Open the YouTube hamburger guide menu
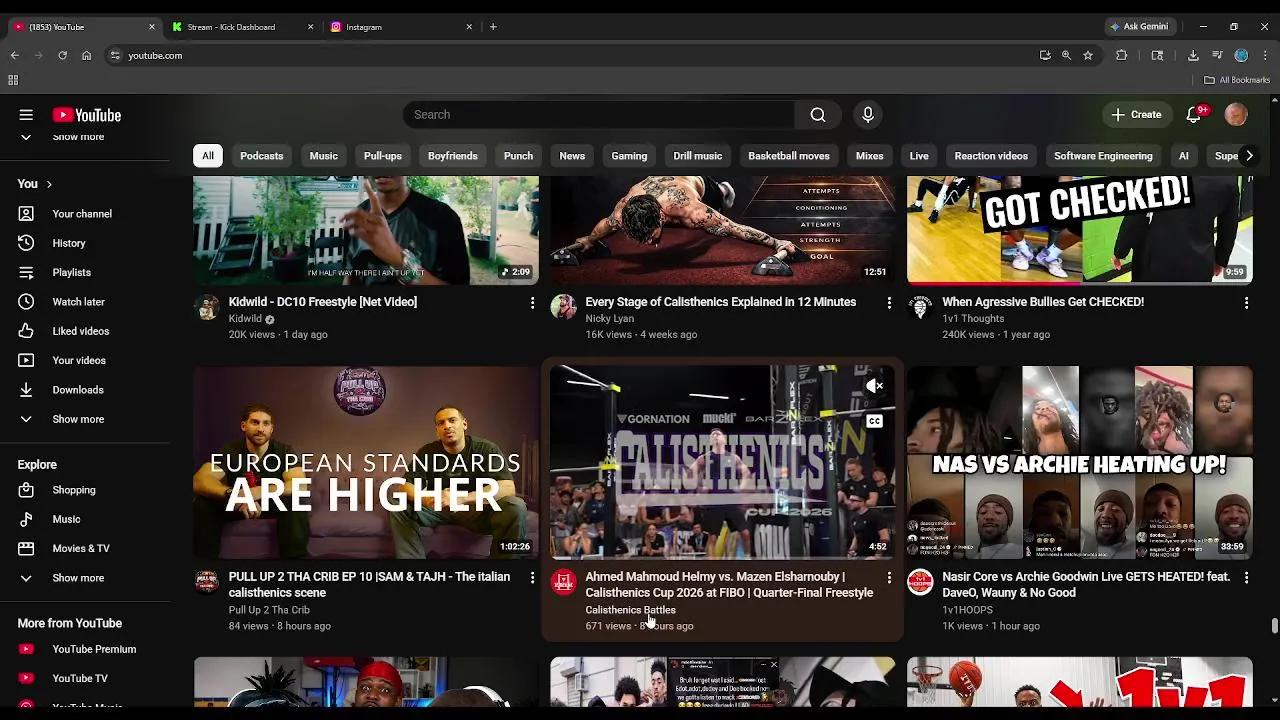Image resolution: width=1280 pixels, height=720 pixels. 26,115
